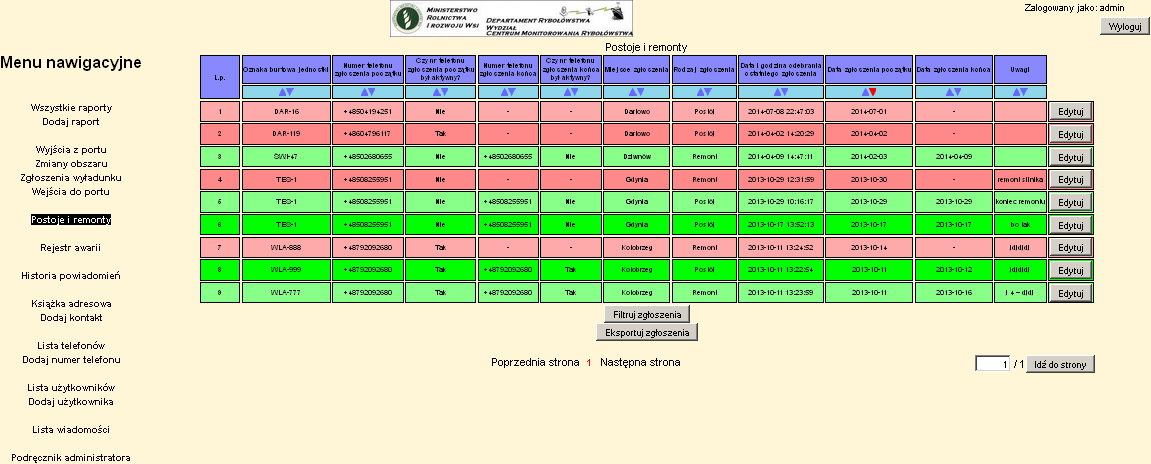Click up arrow under Numer telefonu zgłoszenia początku
Viewport: 1151px width, 464px height.
pos(363,92)
